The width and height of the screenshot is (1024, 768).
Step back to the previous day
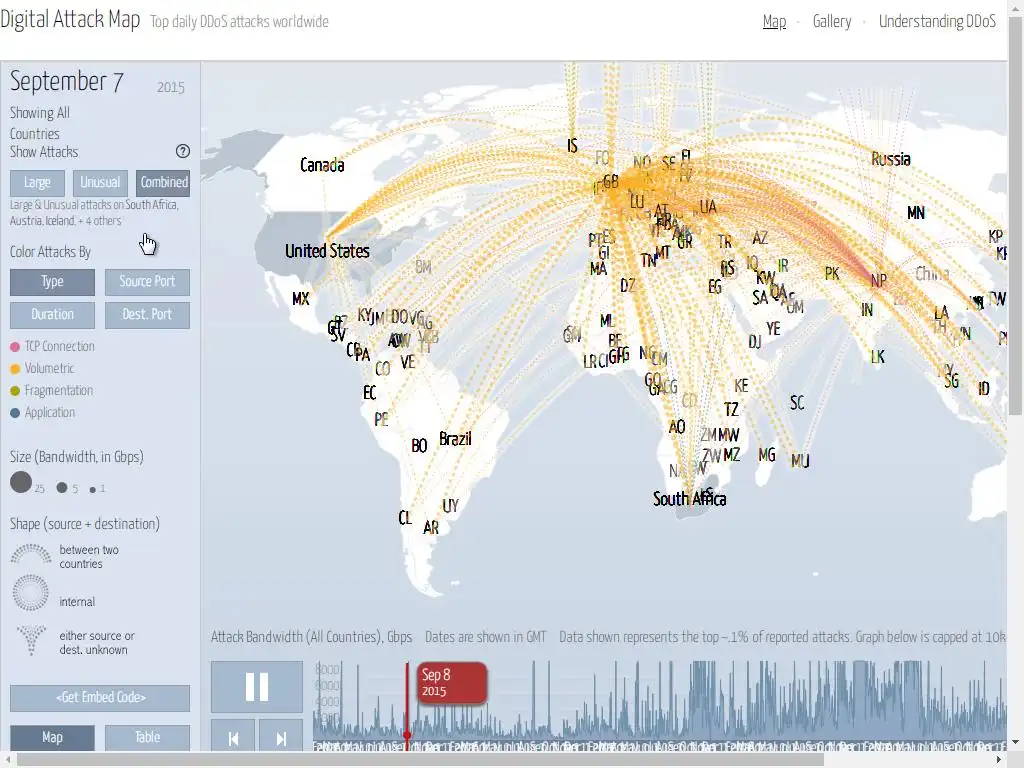click(x=233, y=738)
